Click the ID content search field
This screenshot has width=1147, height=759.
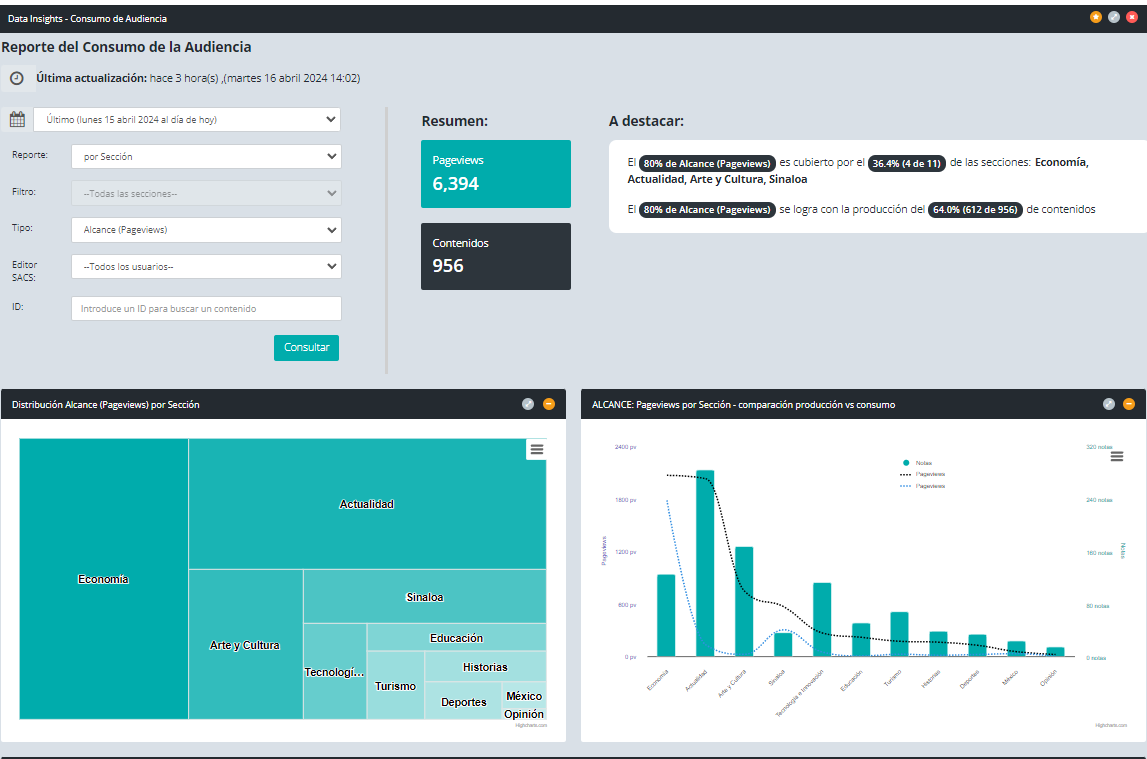click(x=206, y=309)
